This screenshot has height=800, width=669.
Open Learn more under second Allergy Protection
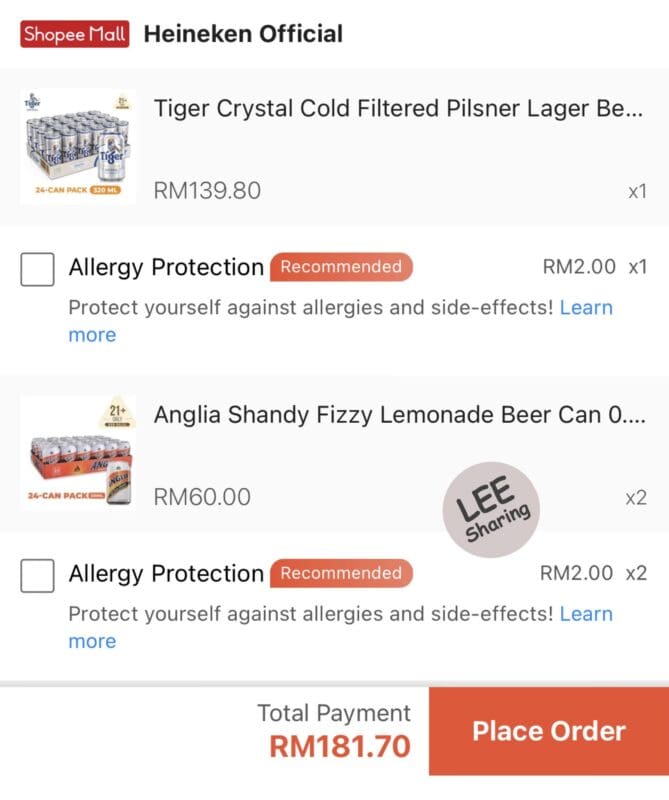point(586,614)
